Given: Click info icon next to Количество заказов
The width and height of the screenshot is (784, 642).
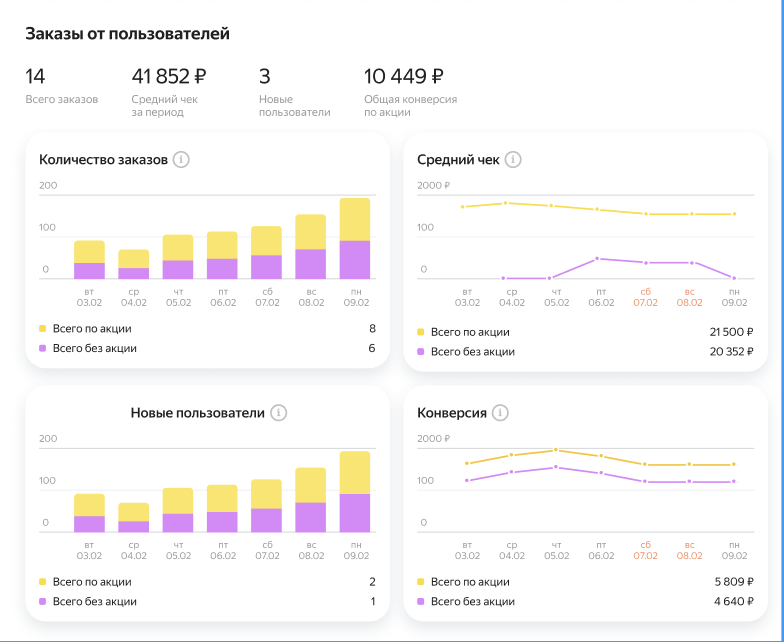Looking at the screenshot, I should point(181,160).
